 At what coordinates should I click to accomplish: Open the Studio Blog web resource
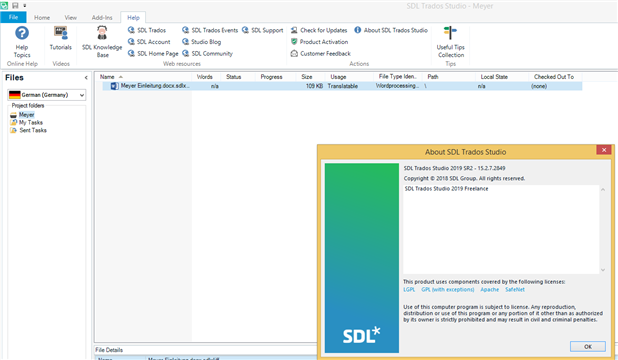pos(201,42)
